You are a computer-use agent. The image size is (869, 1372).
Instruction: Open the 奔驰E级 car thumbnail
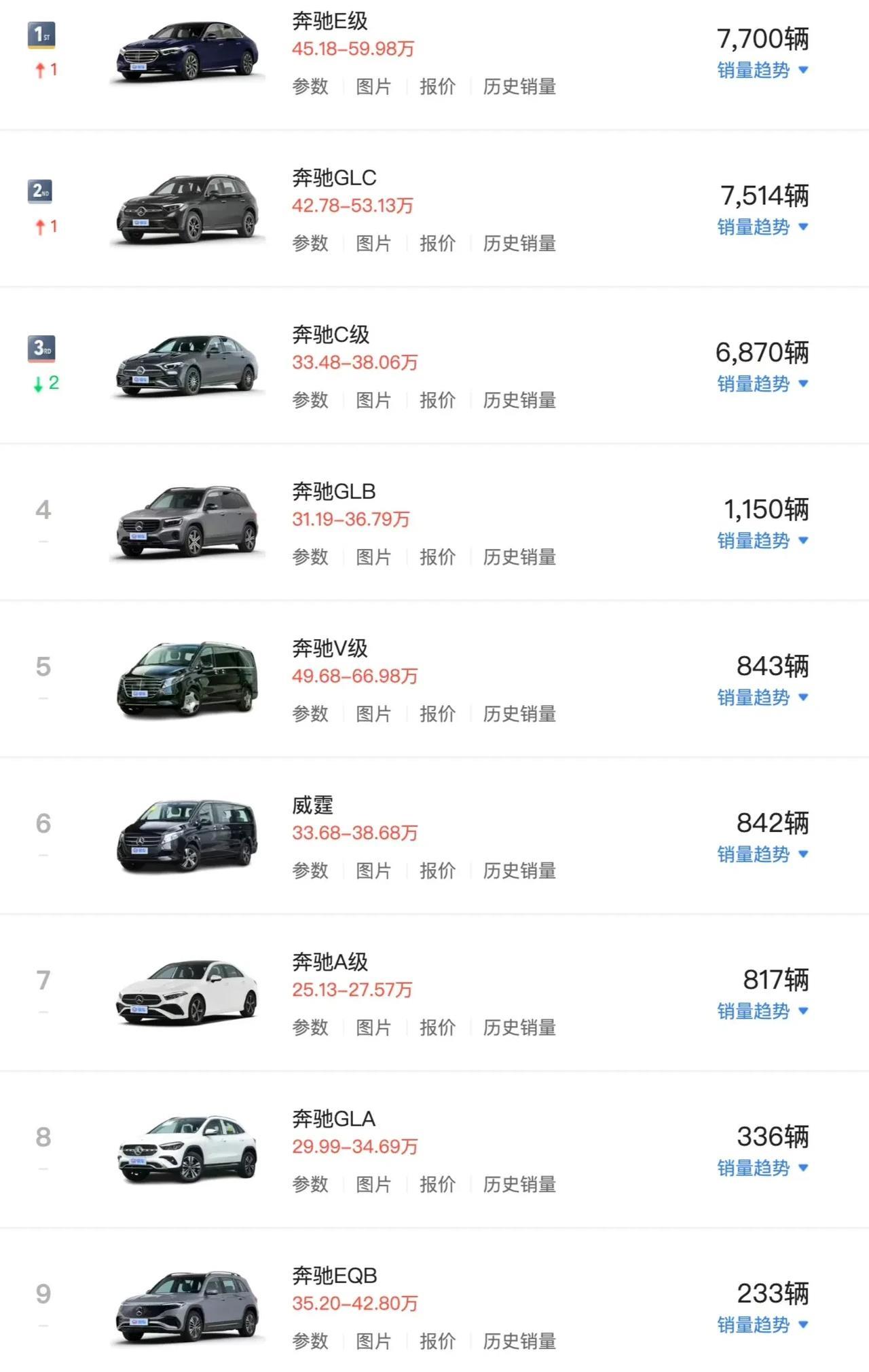tap(187, 53)
